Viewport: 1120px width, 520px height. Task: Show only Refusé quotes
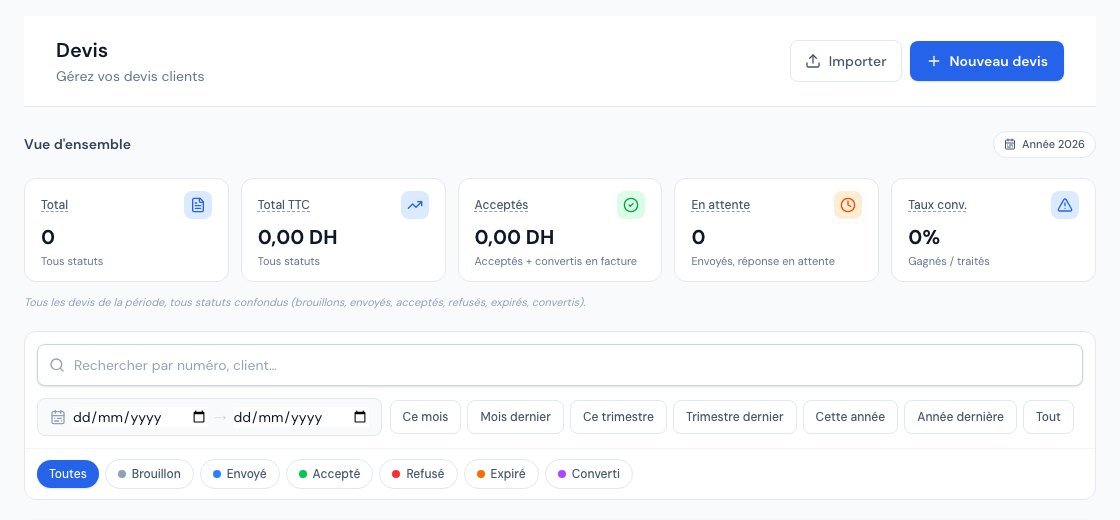tap(418, 474)
